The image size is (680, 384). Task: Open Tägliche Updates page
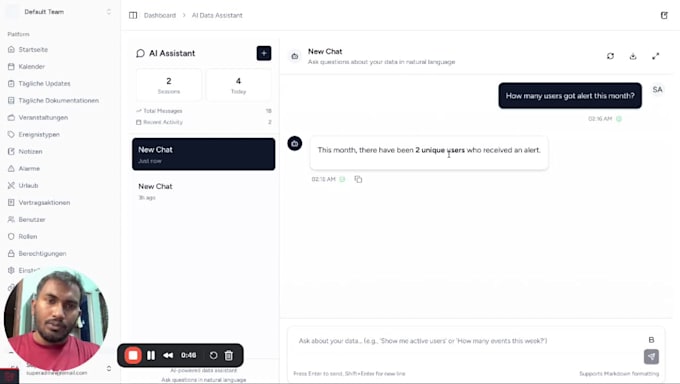pyautogui.click(x=44, y=83)
